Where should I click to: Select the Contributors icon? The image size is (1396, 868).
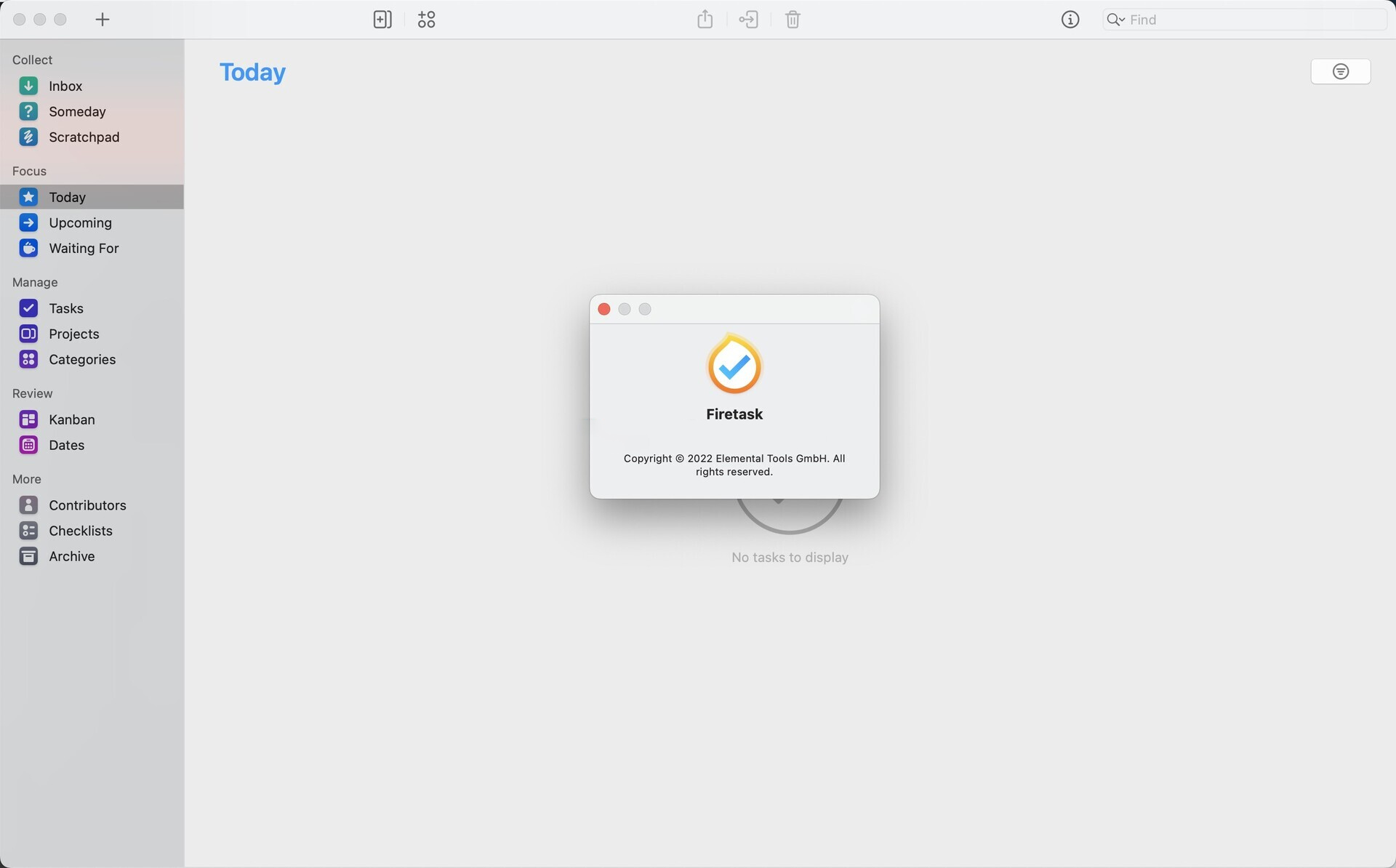(28, 504)
